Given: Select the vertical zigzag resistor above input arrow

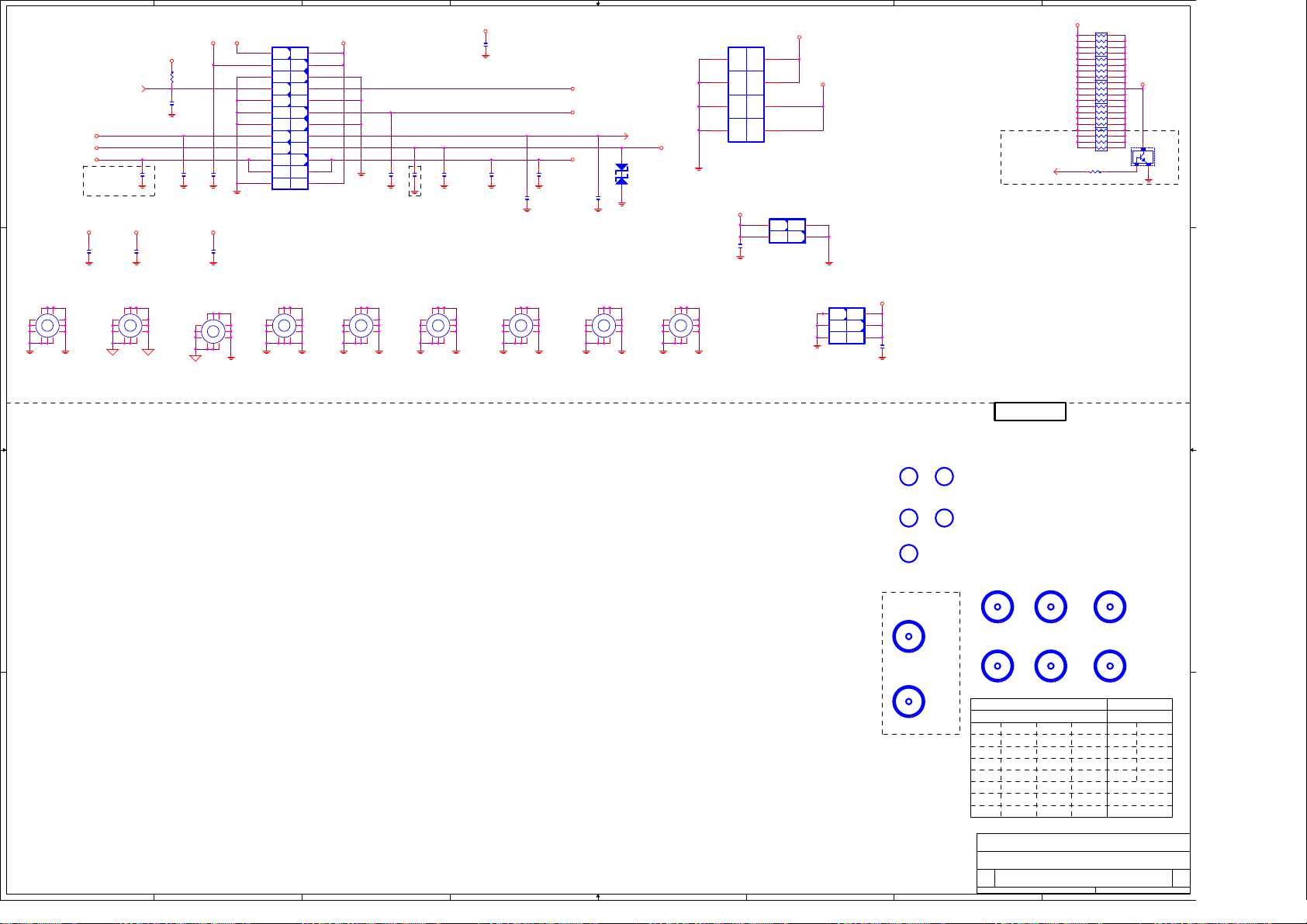Looking at the screenshot, I should point(172,78).
